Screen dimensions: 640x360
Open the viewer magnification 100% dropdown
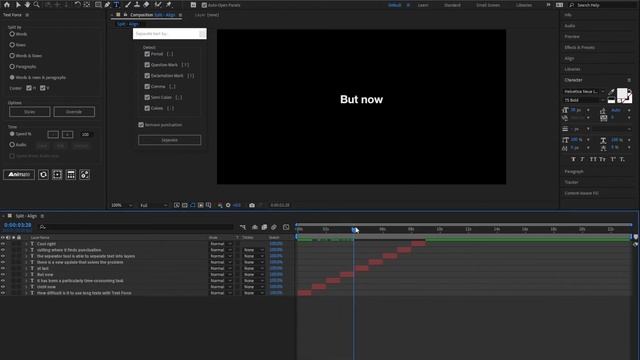click(122, 205)
